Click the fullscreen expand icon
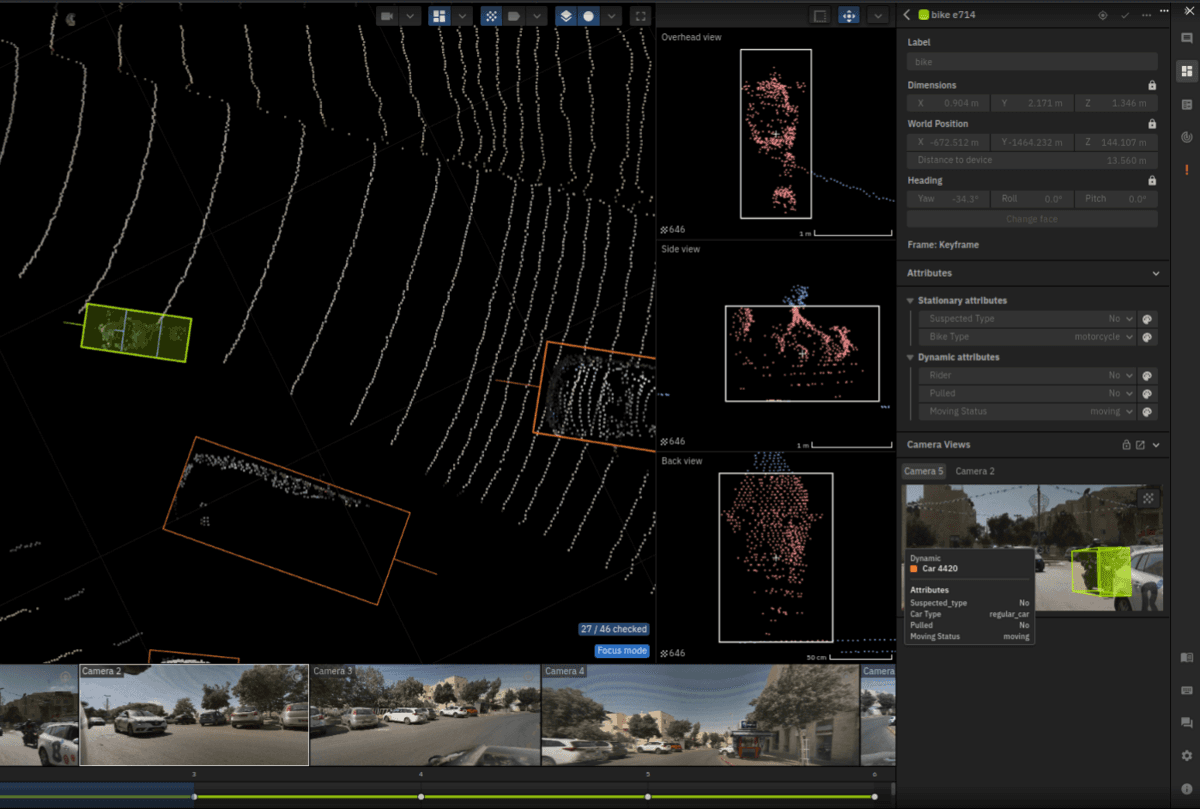 coord(641,16)
